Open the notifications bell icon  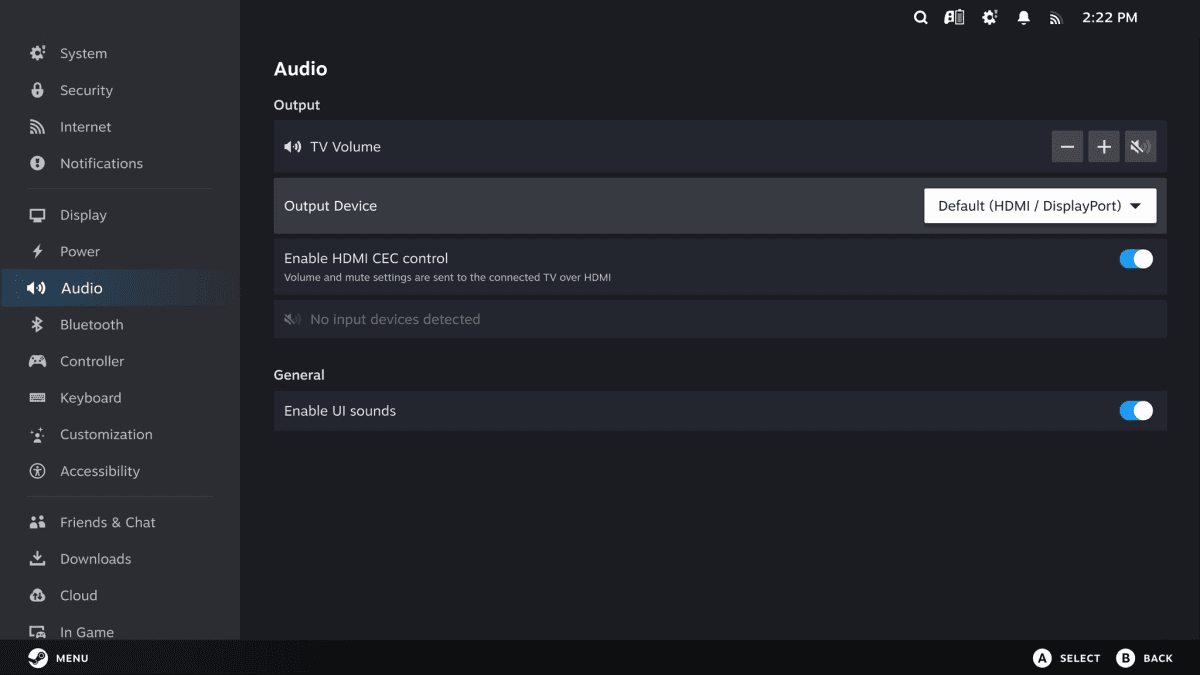pos(1023,18)
